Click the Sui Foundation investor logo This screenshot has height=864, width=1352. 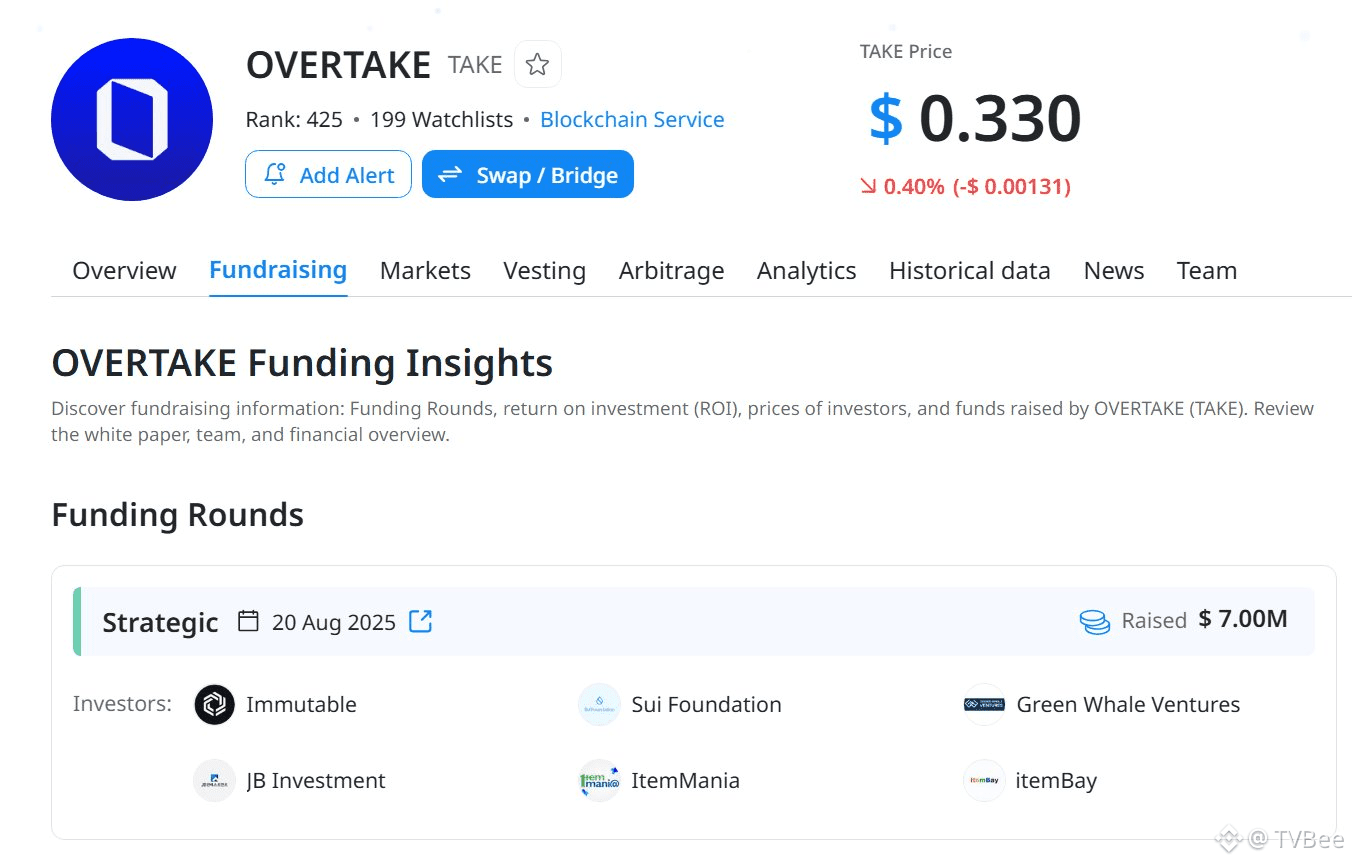[599, 704]
